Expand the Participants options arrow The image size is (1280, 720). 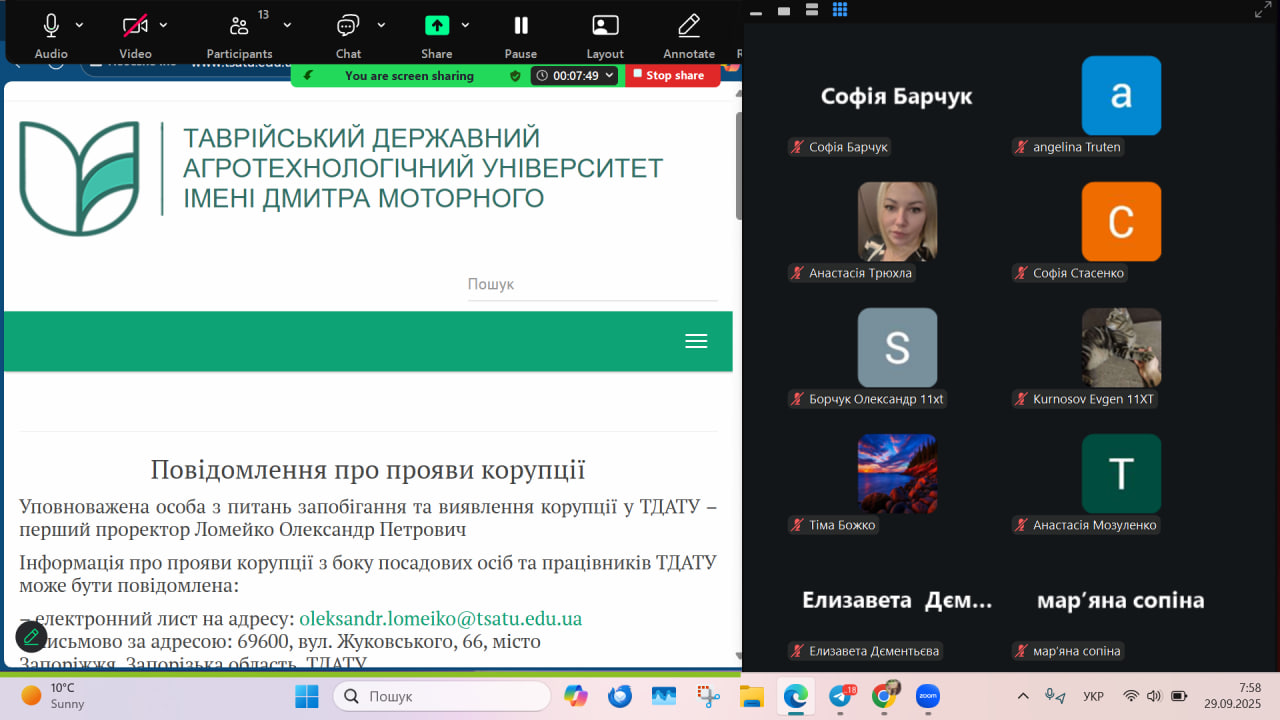287,25
